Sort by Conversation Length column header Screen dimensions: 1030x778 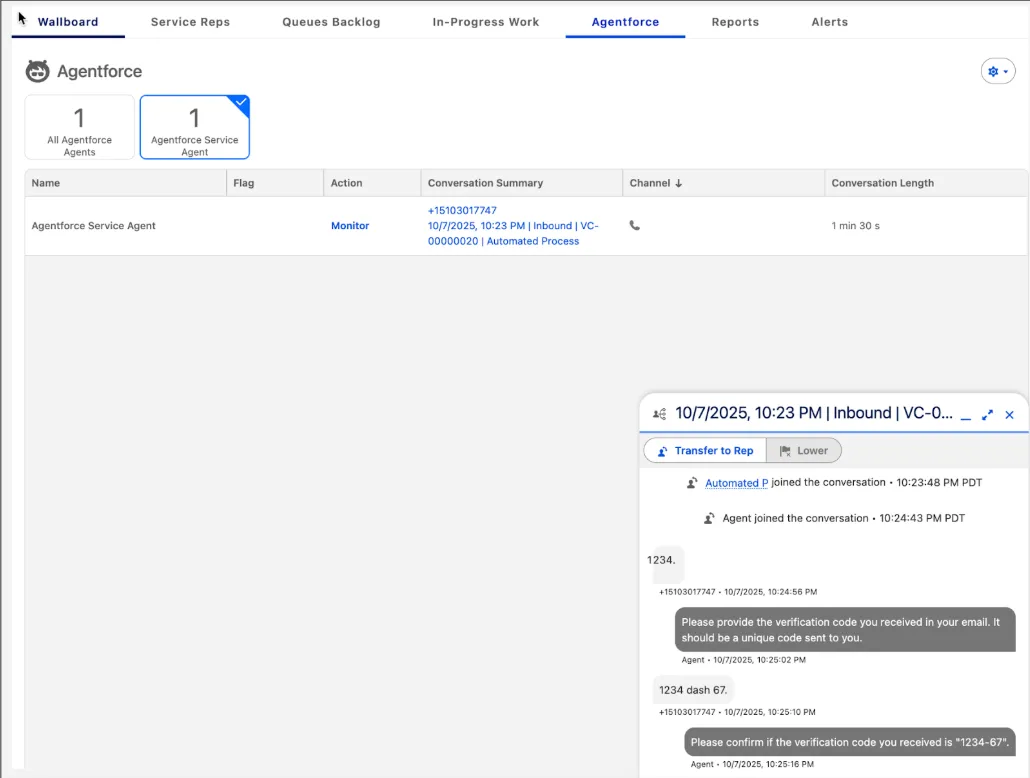[x=882, y=183]
